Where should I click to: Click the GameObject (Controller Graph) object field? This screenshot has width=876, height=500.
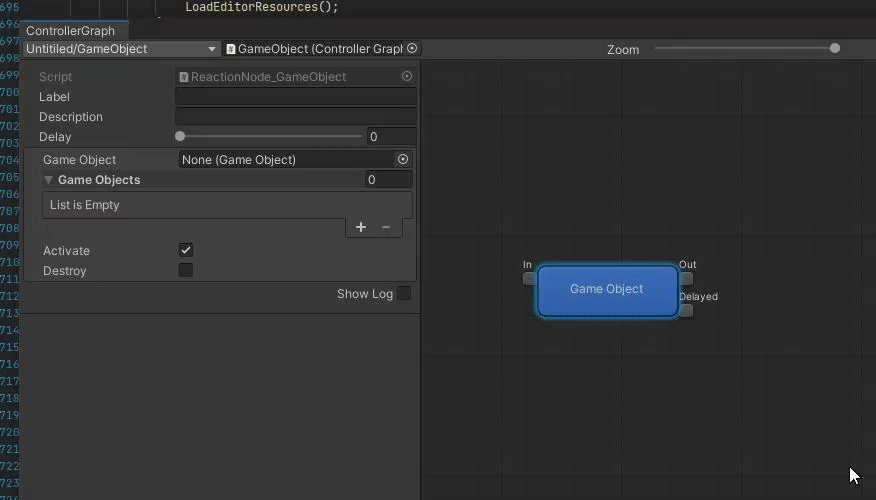tap(321, 49)
